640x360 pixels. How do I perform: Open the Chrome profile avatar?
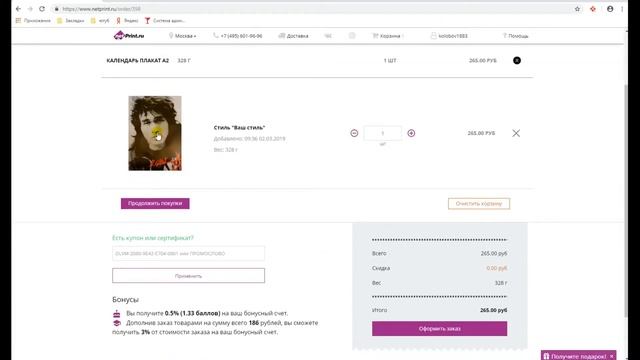point(610,9)
